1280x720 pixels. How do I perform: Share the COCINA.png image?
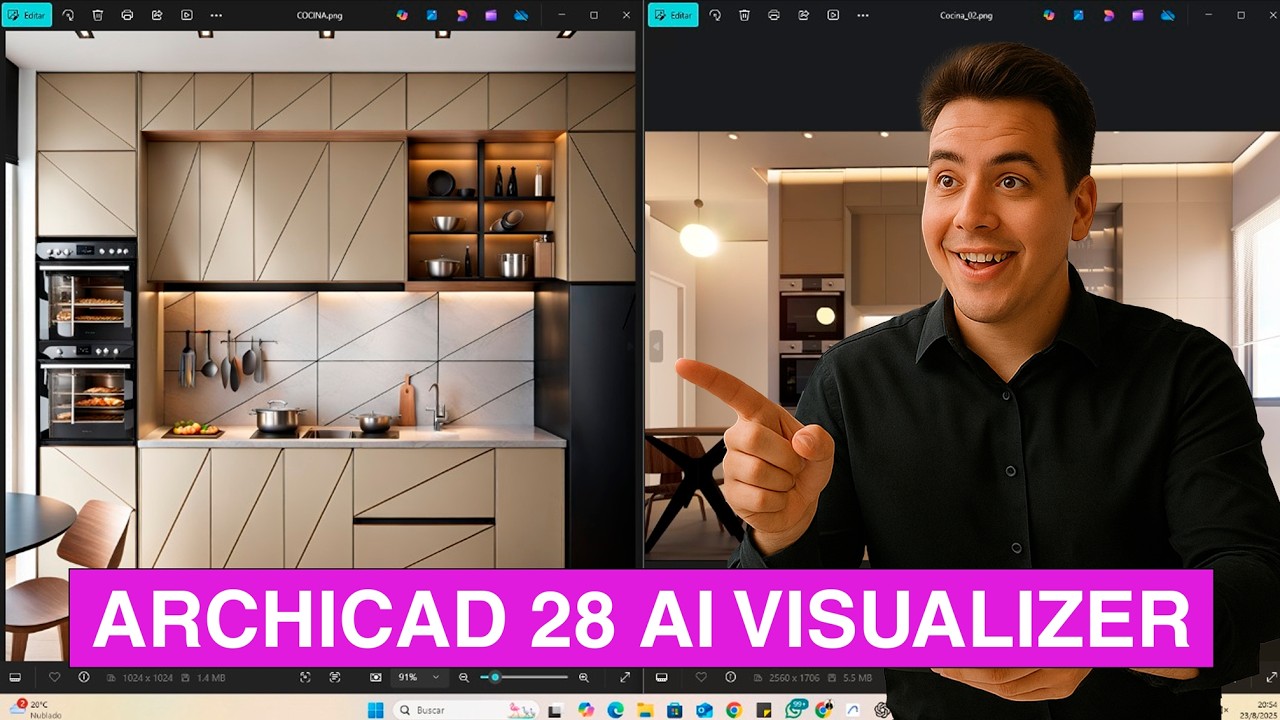coord(157,15)
